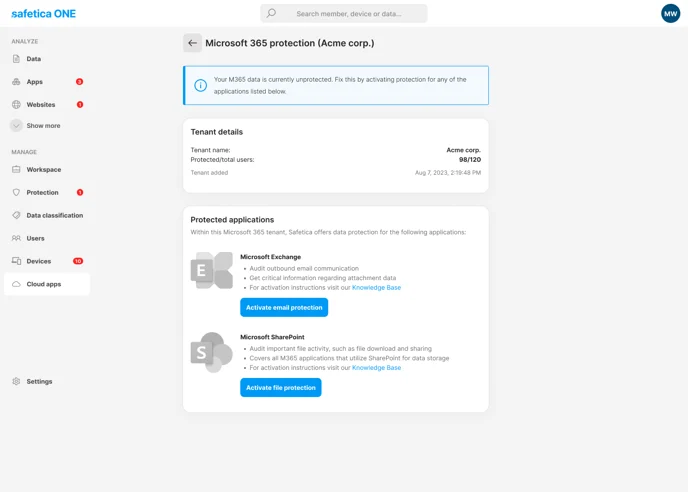Click the info icon in alert banner

pyautogui.click(x=200, y=85)
